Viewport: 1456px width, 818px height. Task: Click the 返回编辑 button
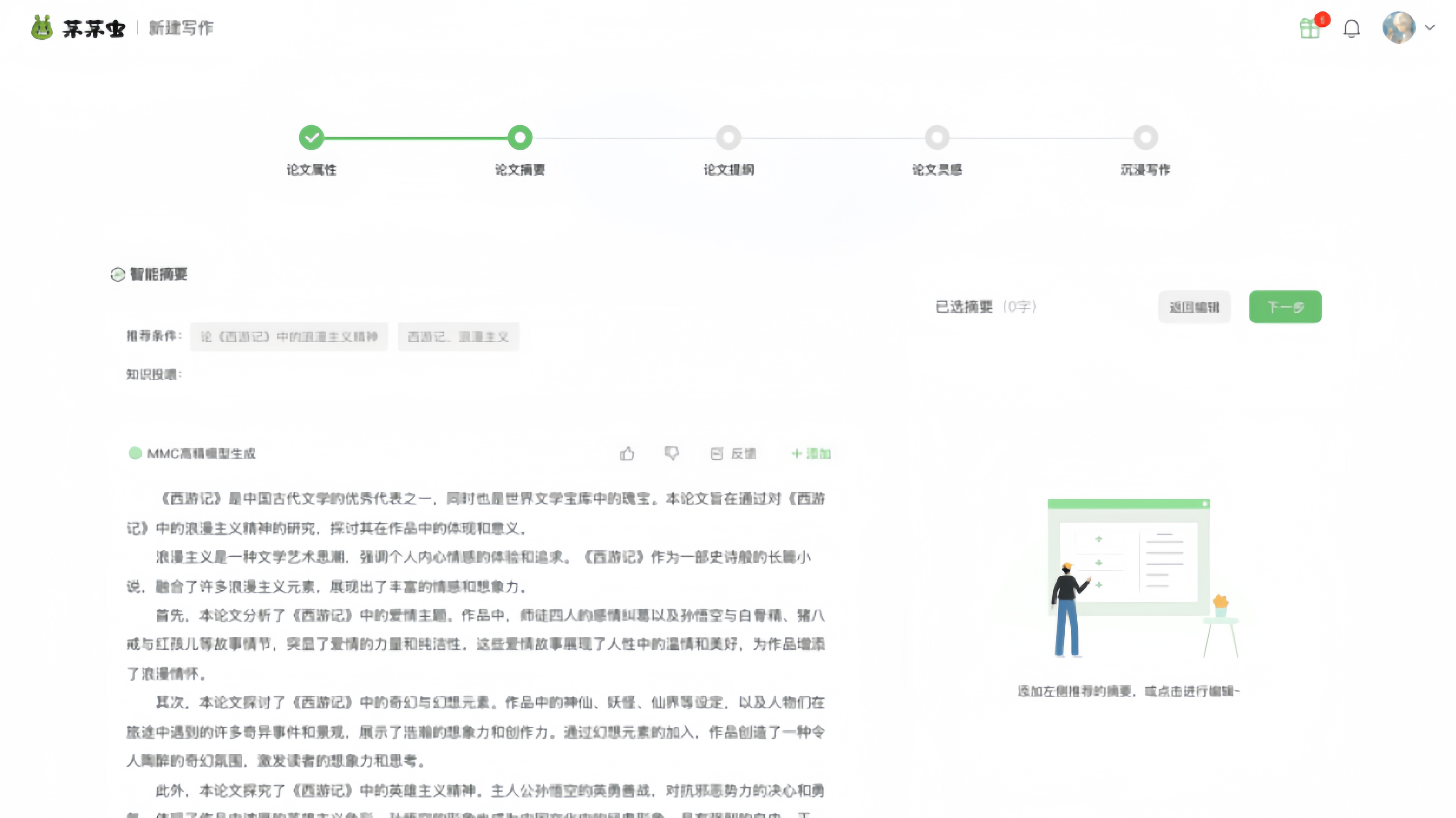tap(1194, 307)
